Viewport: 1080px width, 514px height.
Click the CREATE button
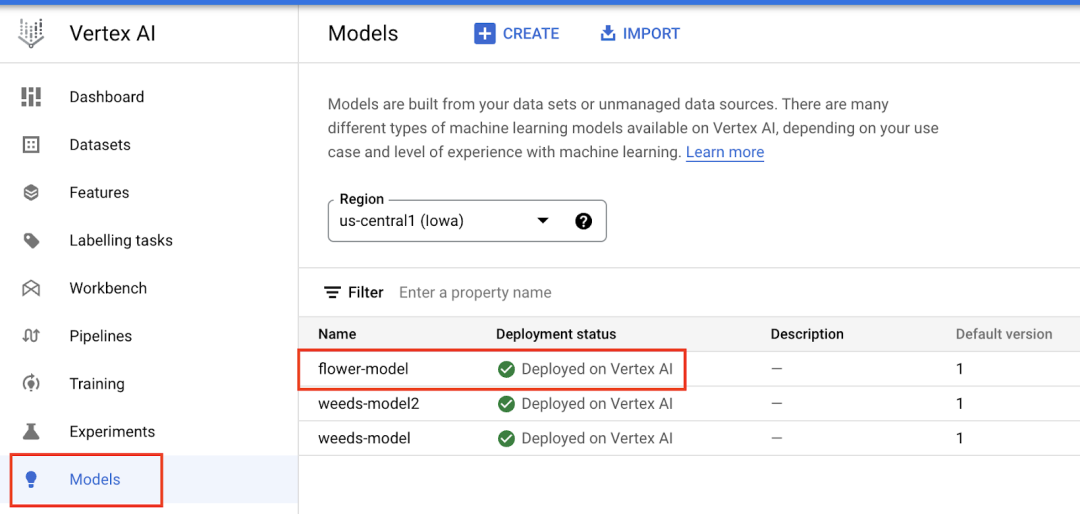pyautogui.click(x=517, y=34)
